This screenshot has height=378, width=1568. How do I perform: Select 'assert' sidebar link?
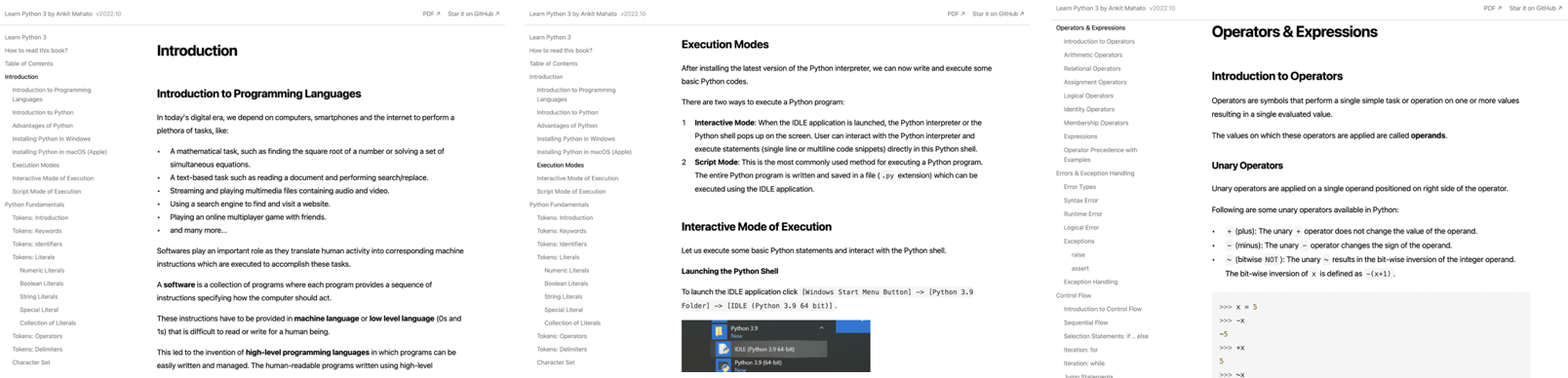(x=1080, y=268)
